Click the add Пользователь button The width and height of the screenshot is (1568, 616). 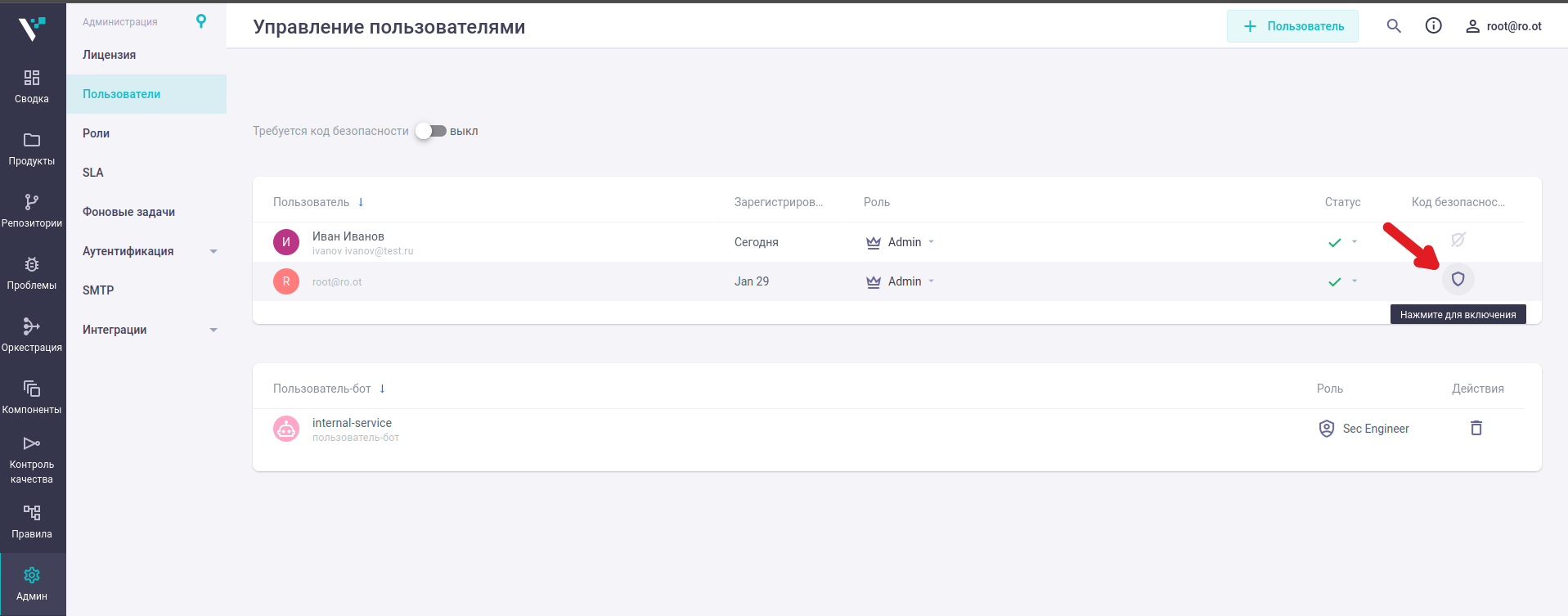pos(1292,26)
